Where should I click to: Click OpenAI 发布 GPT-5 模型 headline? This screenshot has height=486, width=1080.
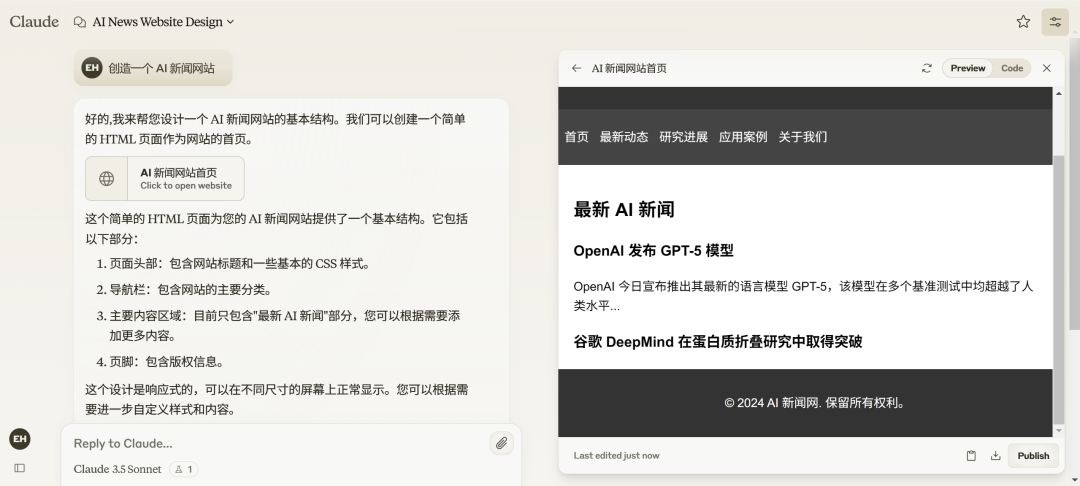coord(654,251)
